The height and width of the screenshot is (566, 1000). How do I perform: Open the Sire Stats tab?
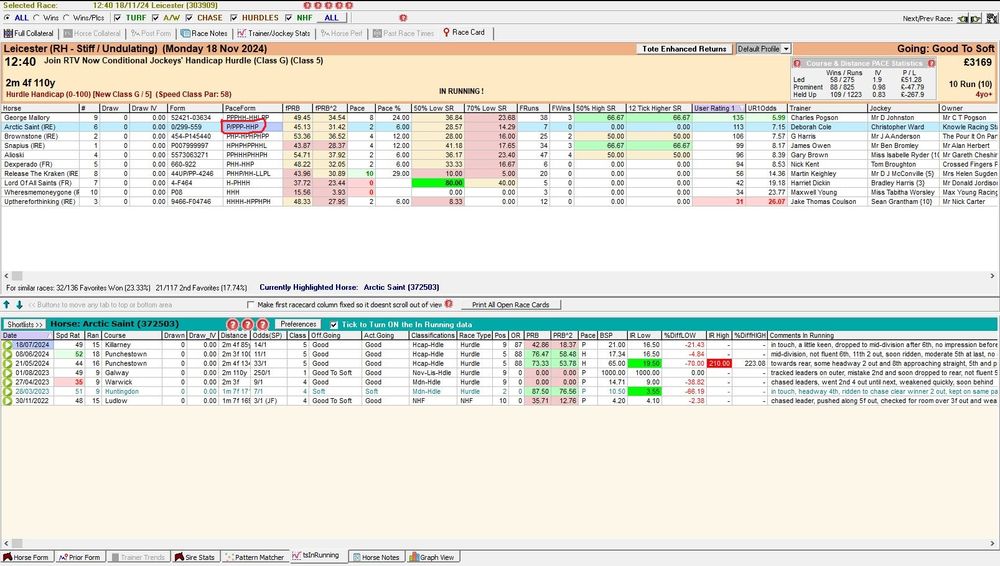tap(195, 557)
